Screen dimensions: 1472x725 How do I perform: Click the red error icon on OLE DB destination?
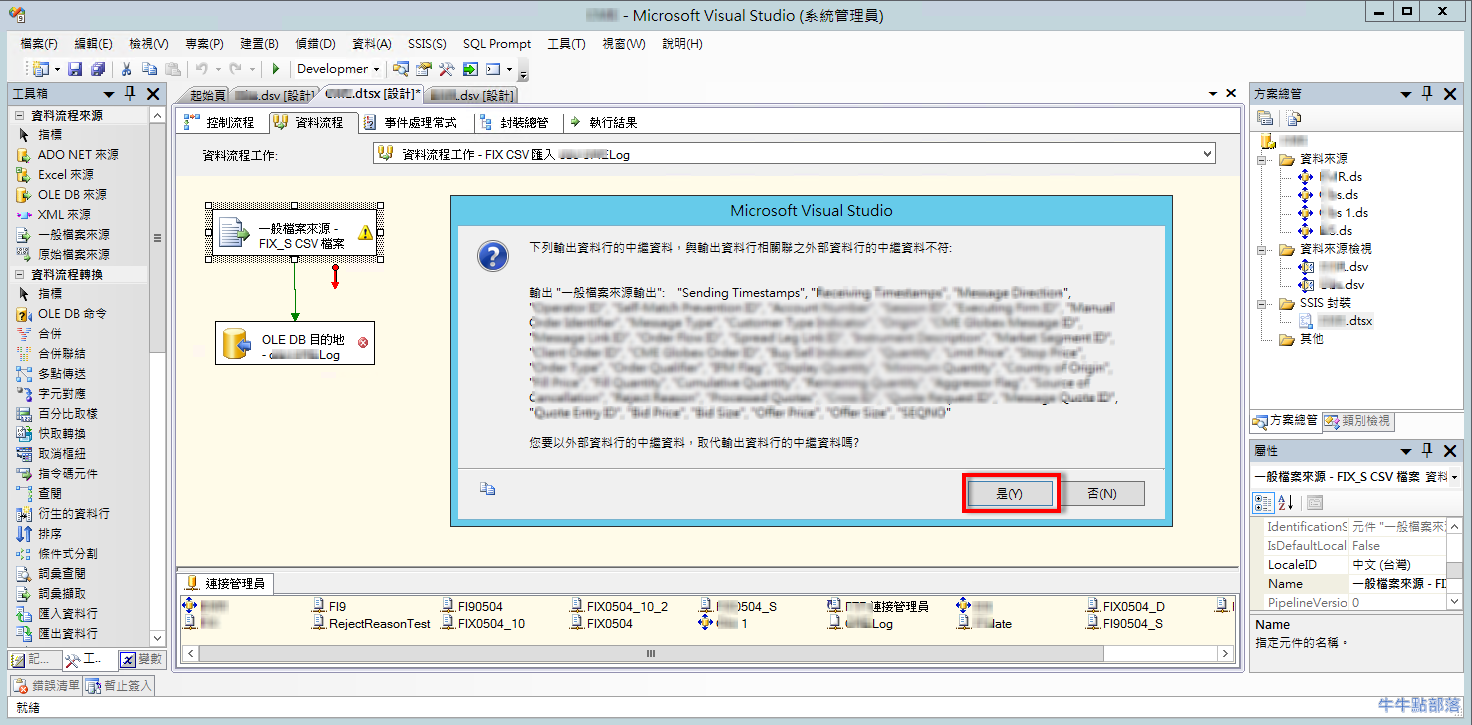363,343
